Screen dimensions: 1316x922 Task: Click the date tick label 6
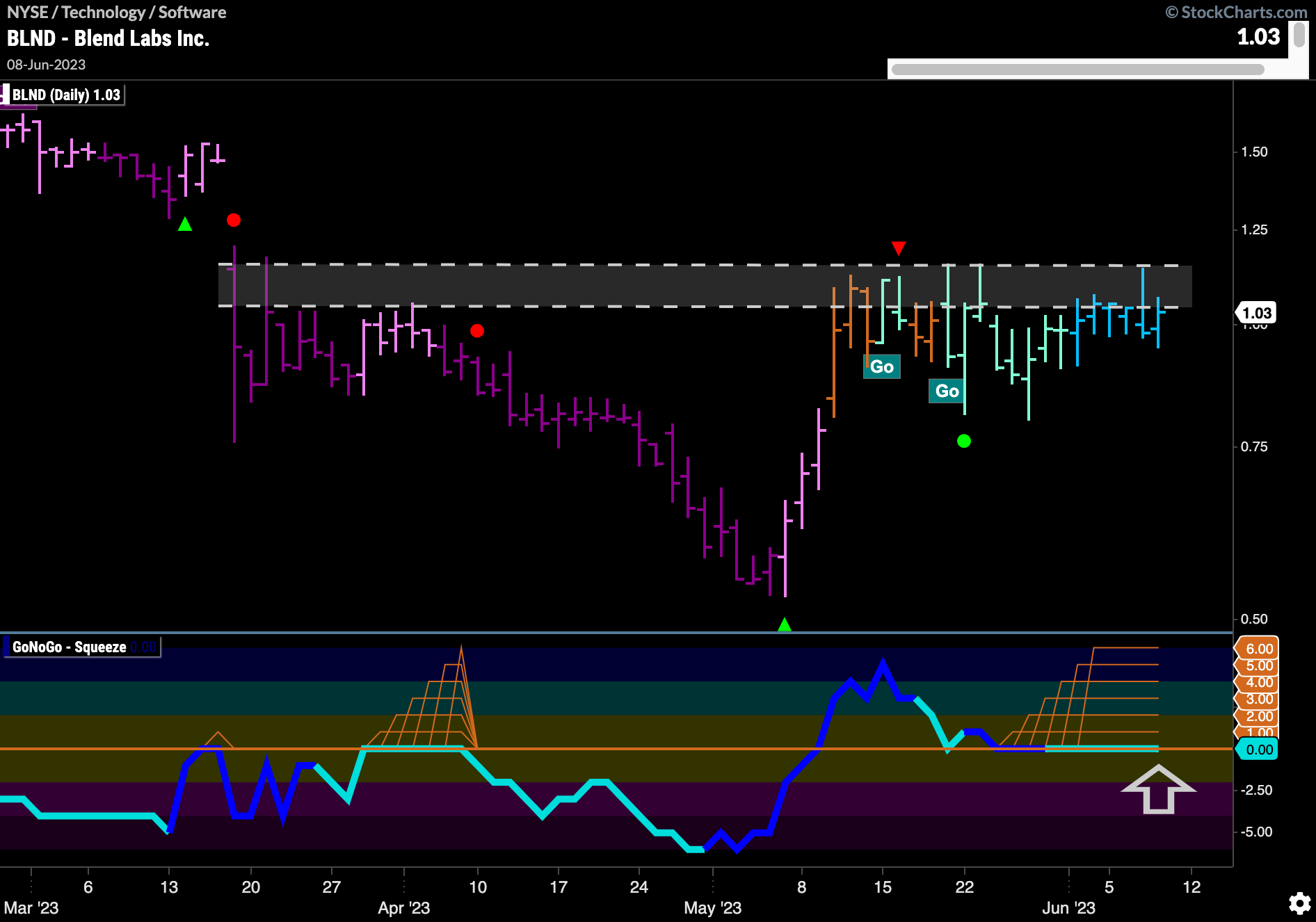(x=88, y=887)
